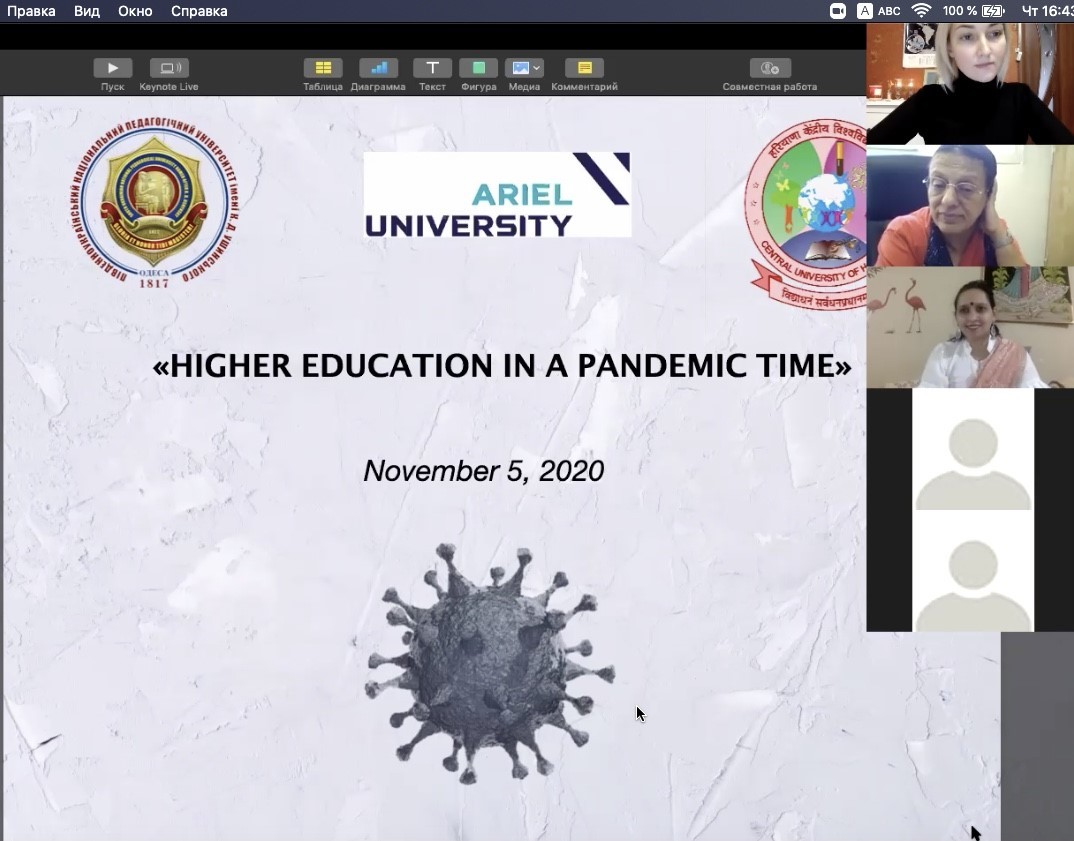Select the Central University of Haryana logo
Image resolution: width=1074 pixels, height=841 pixels.
pos(807,214)
